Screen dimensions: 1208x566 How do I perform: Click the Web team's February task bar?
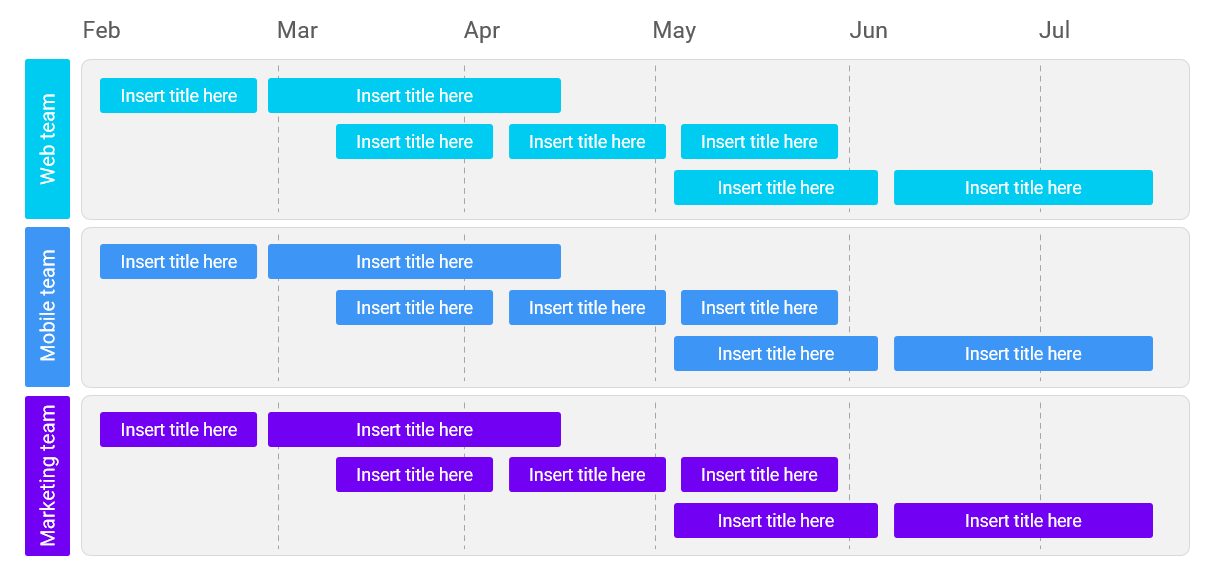pyautogui.click(x=178, y=96)
